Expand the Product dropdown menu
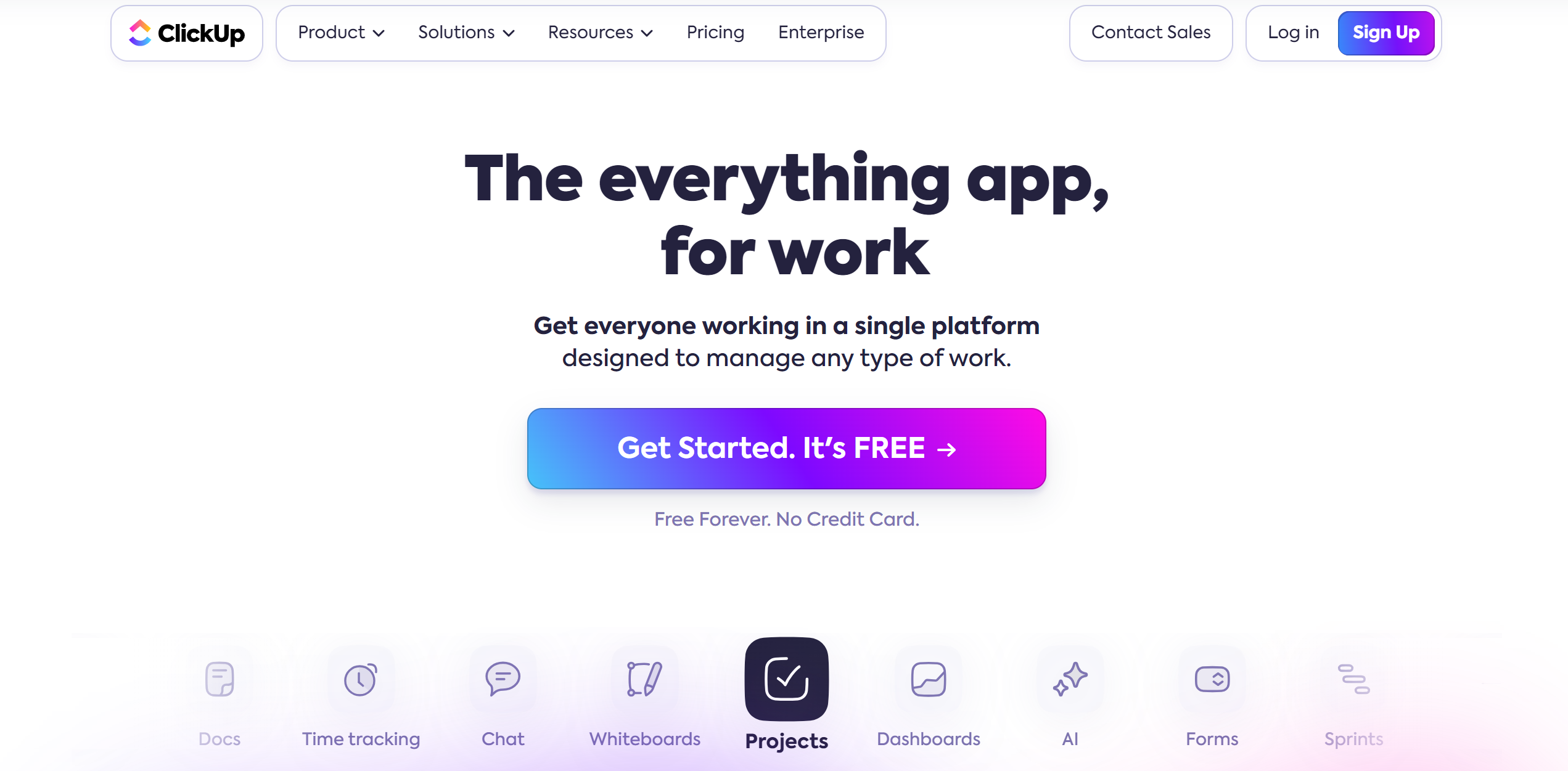 340,32
